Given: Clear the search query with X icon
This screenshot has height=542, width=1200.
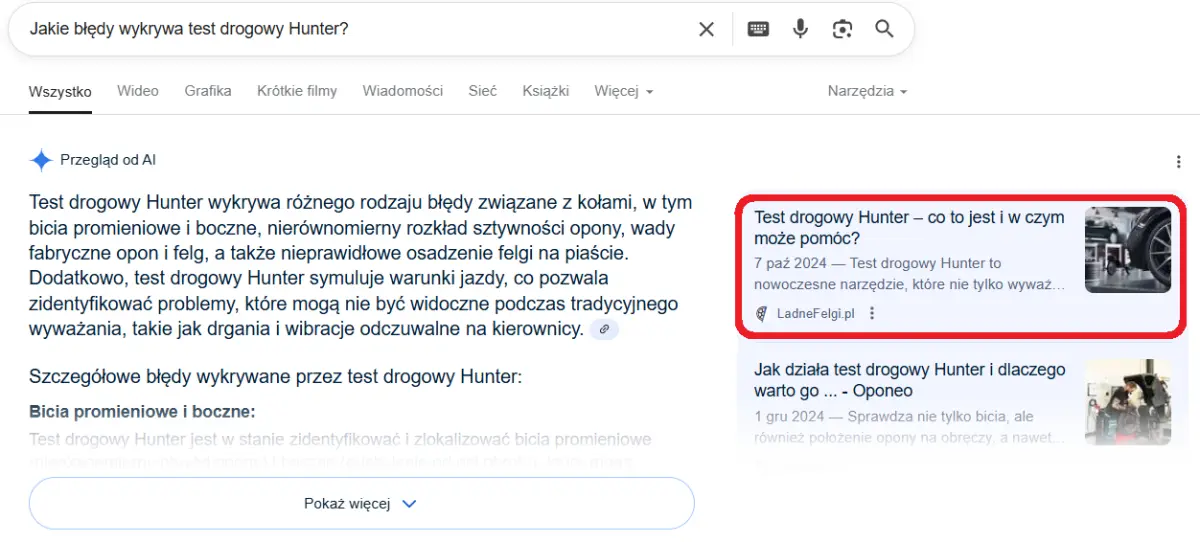Looking at the screenshot, I should tap(706, 29).
